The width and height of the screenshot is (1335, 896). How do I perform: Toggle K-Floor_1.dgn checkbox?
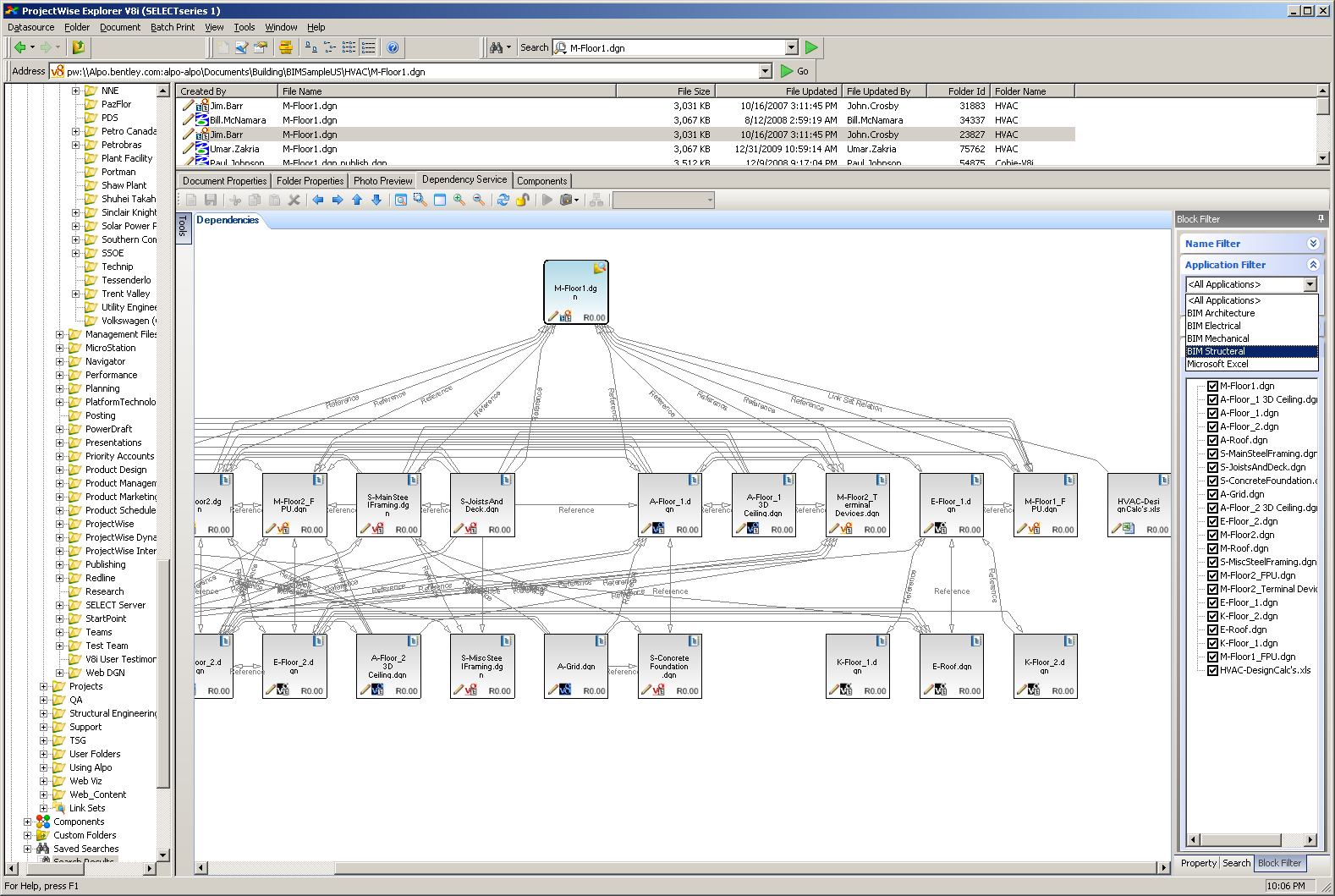[x=1212, y=643]
